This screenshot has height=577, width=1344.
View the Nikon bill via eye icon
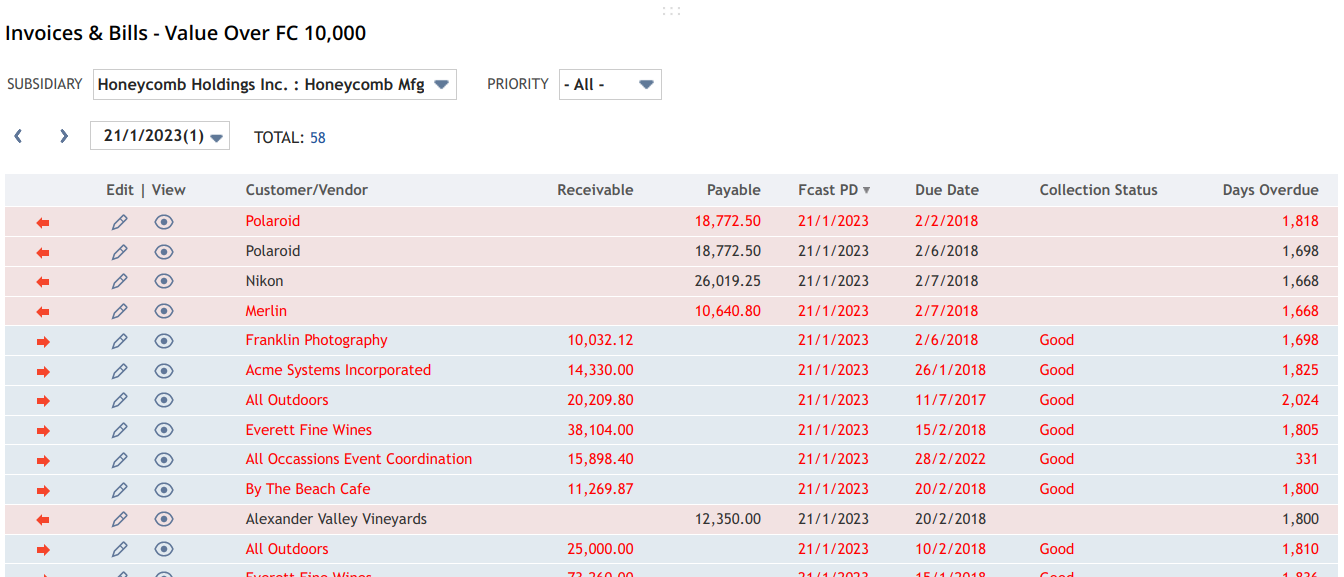click(x=164, y=282)
